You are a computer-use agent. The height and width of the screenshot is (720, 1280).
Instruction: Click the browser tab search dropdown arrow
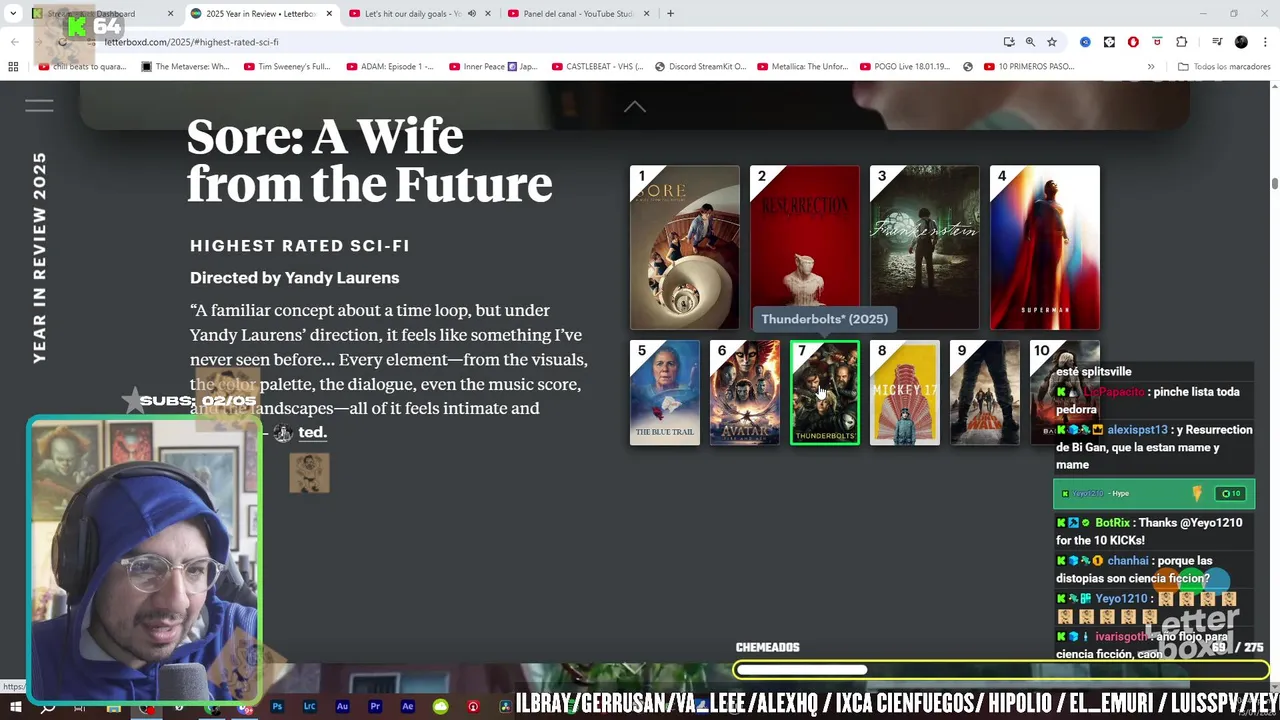[x=13, y=14]
